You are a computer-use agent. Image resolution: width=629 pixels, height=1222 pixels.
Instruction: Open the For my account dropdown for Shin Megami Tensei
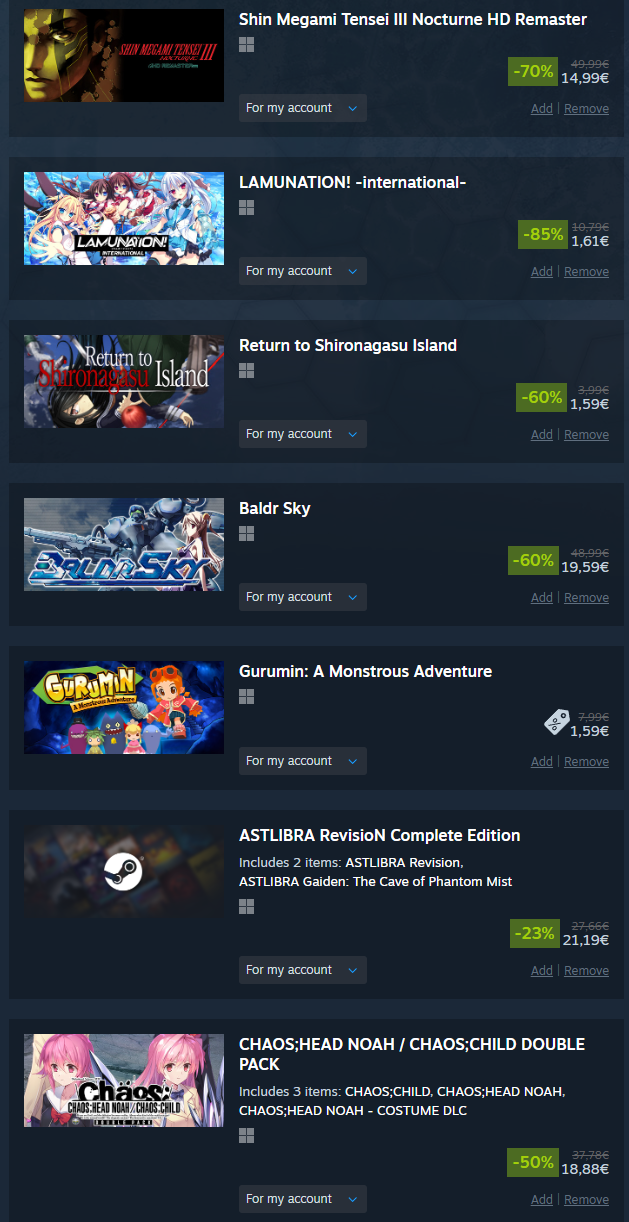click(303, 108)
